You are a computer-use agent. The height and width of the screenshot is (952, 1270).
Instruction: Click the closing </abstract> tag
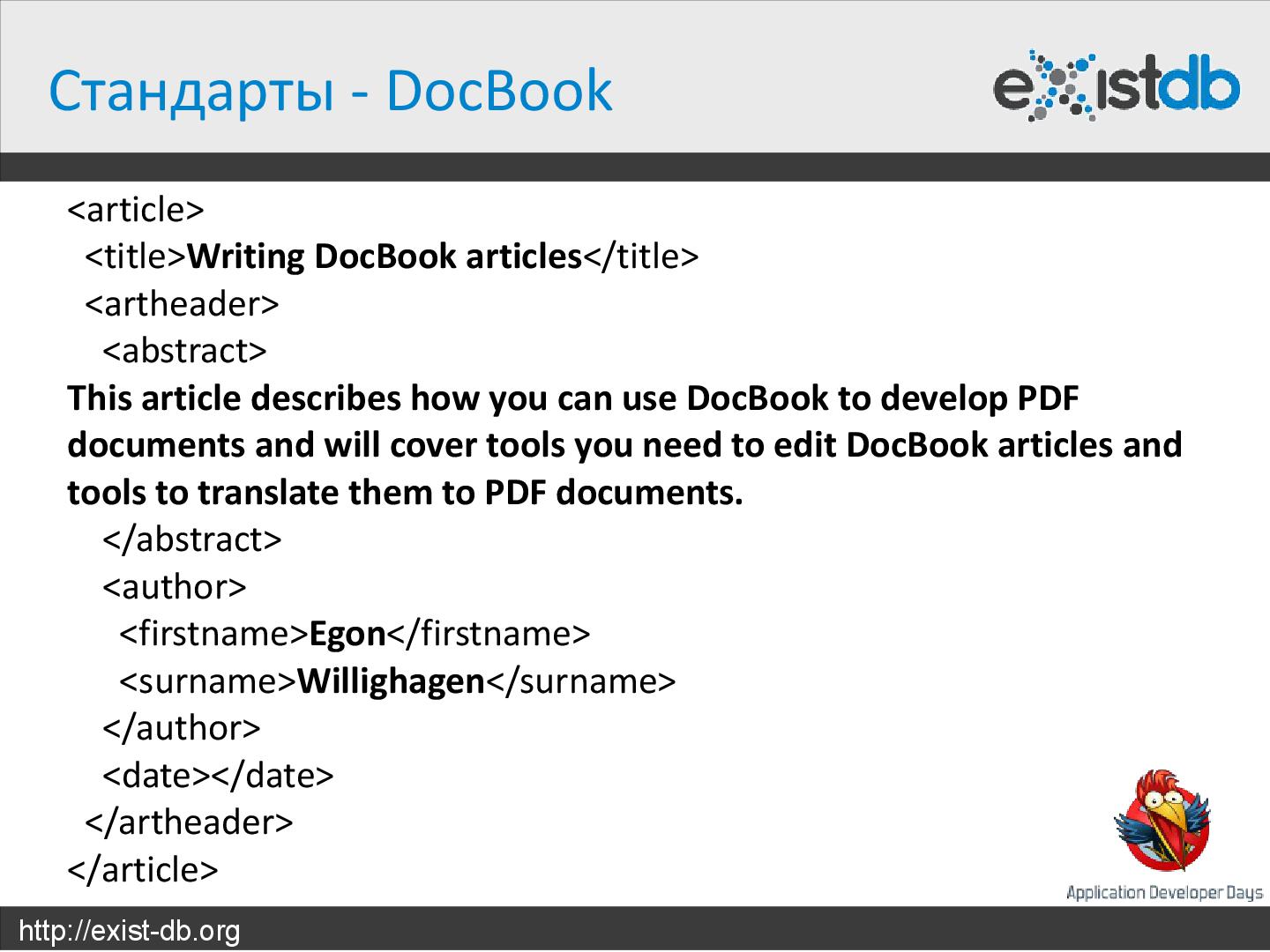coord(192,539)
